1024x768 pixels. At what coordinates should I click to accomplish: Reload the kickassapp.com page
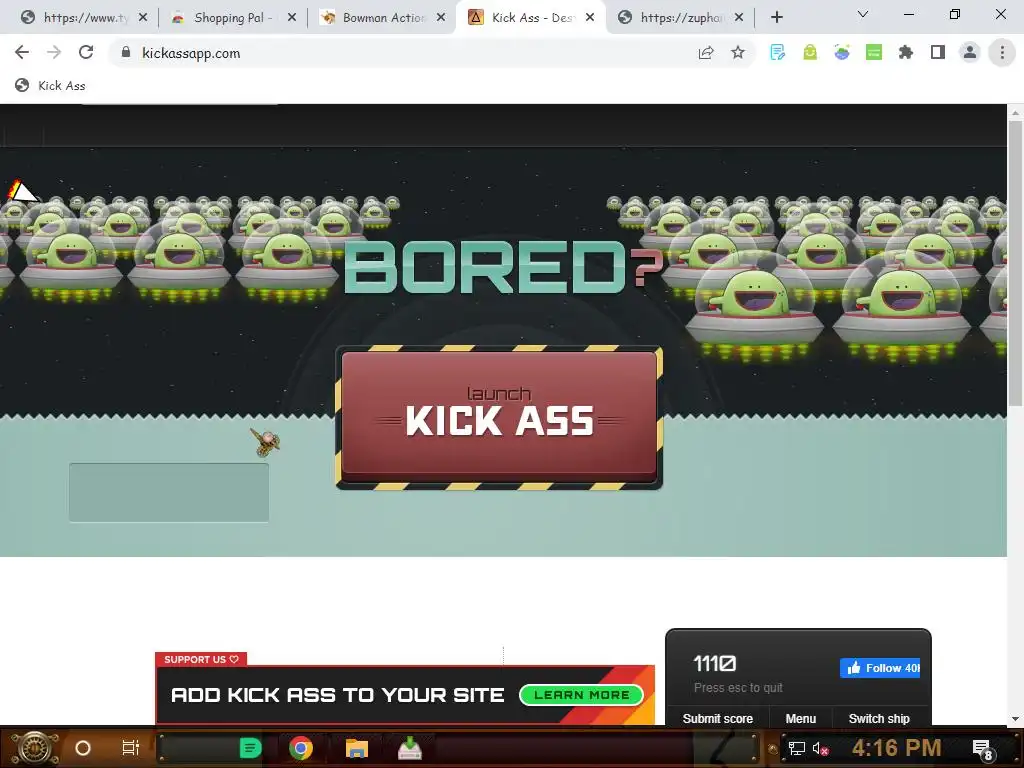[x=86, y=53]
